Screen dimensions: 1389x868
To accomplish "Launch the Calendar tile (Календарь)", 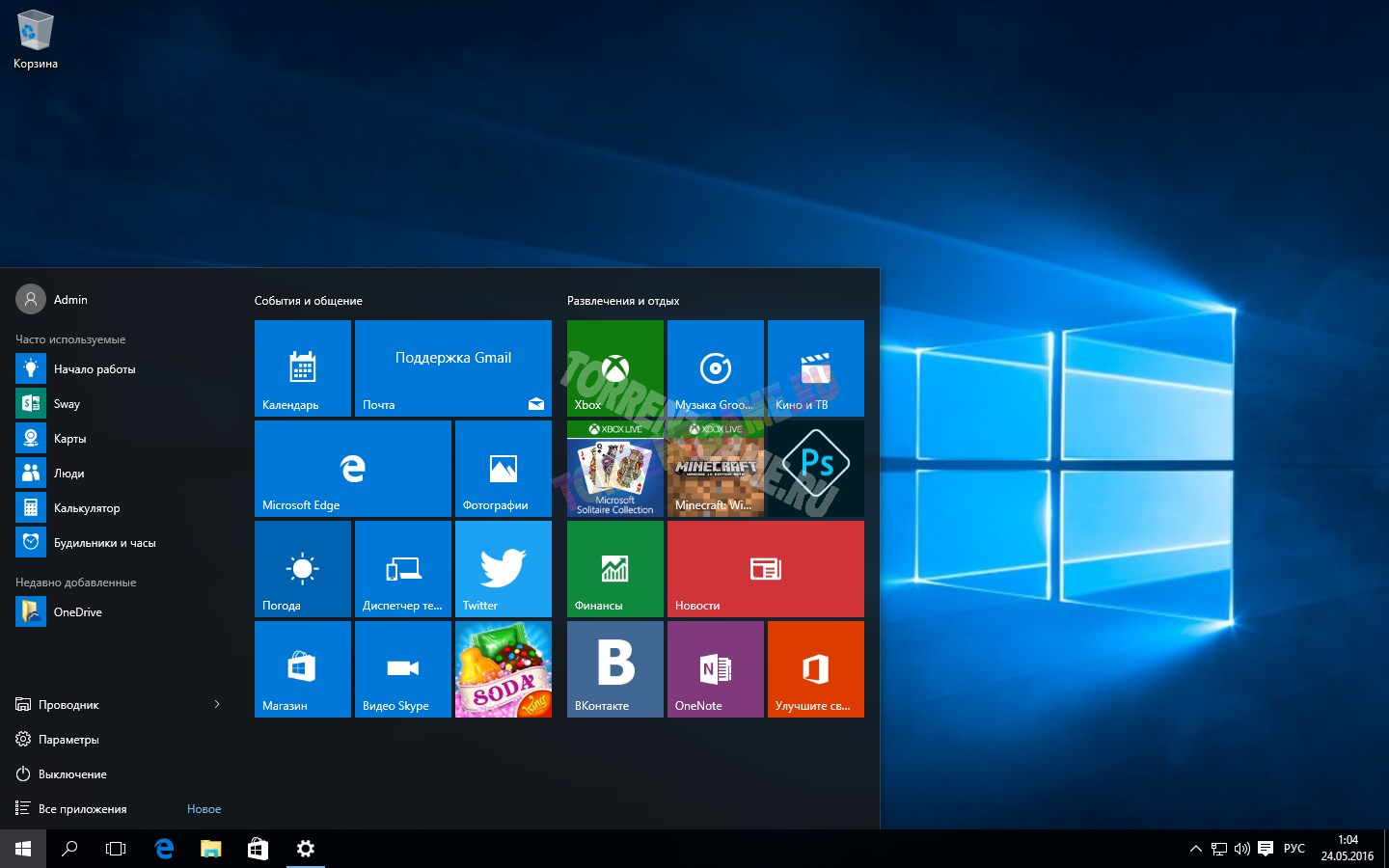I will tap(302, 368).
